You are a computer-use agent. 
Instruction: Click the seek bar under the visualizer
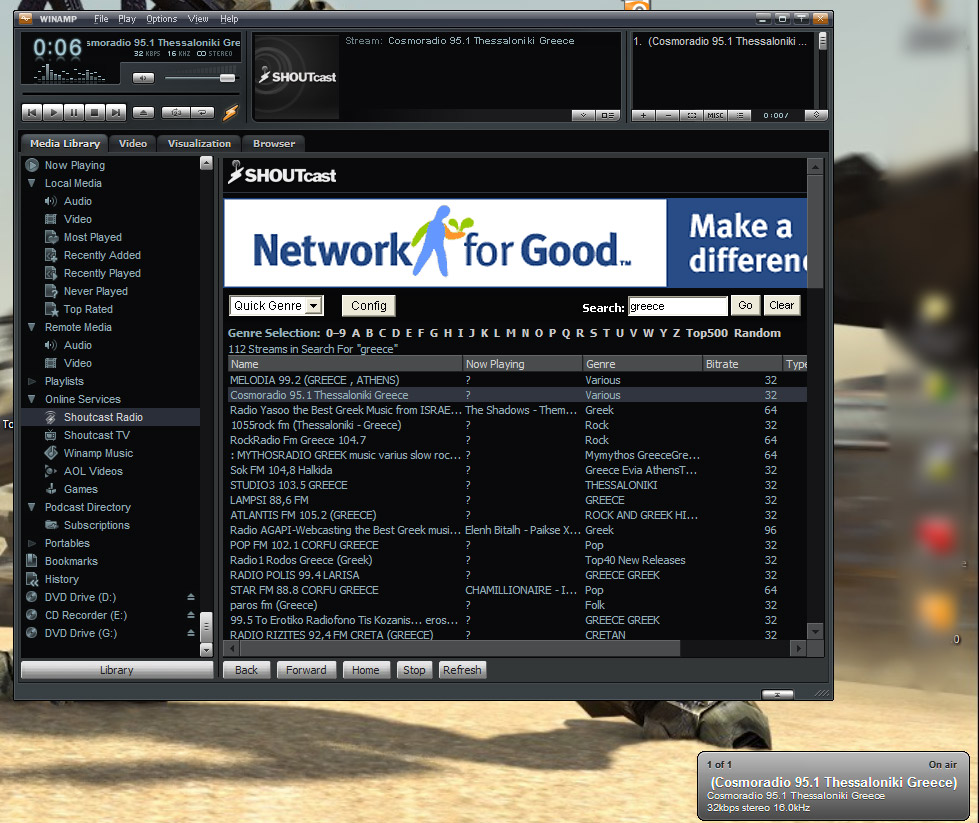pyautogui.click(x=130, y=94)
